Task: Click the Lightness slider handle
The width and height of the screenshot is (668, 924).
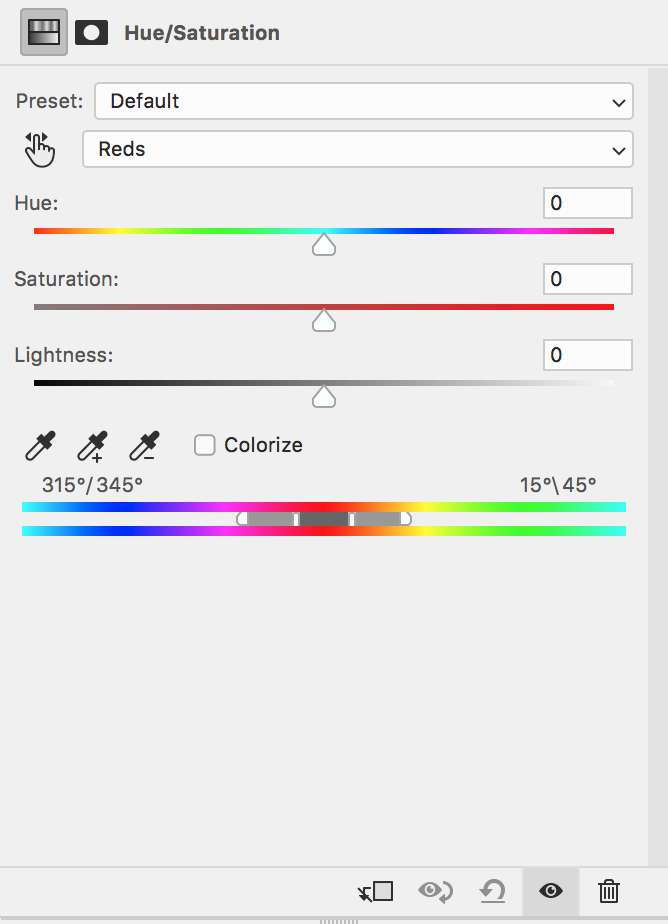Action: pyautogui.click(x=323, y=397)
